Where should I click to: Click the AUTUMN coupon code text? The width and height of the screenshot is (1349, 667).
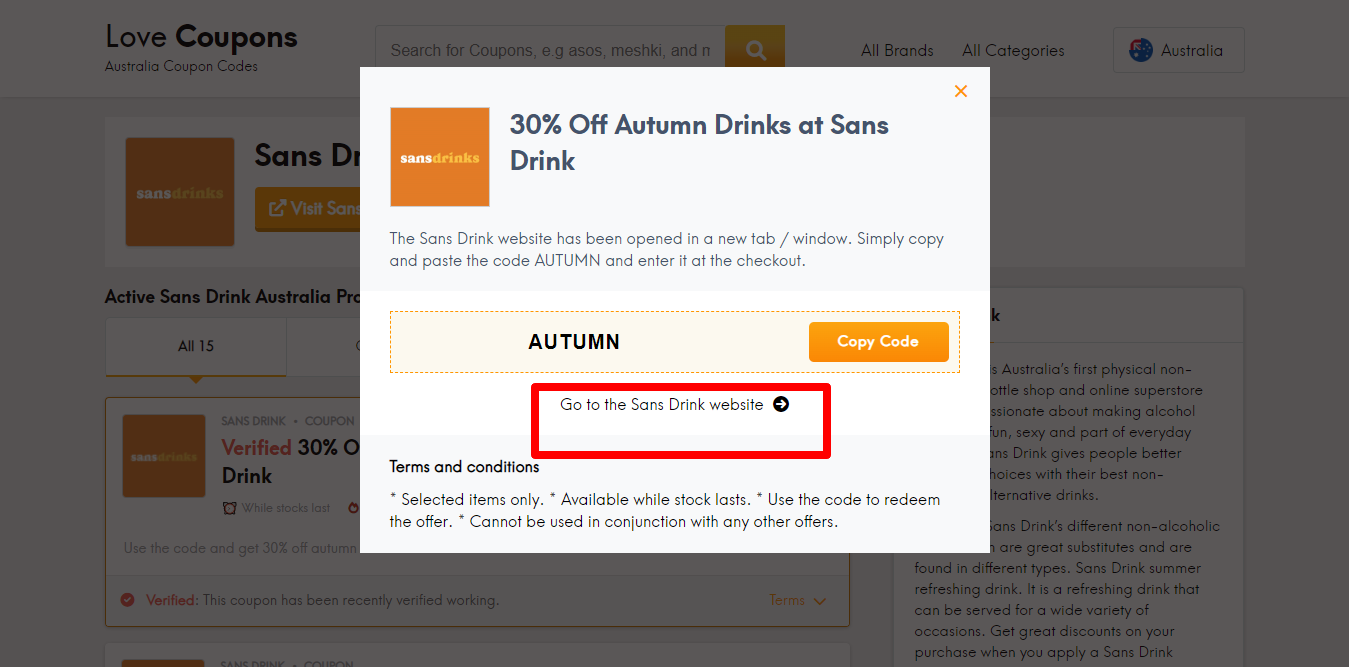pyautogui.click(x=574, y=342)
